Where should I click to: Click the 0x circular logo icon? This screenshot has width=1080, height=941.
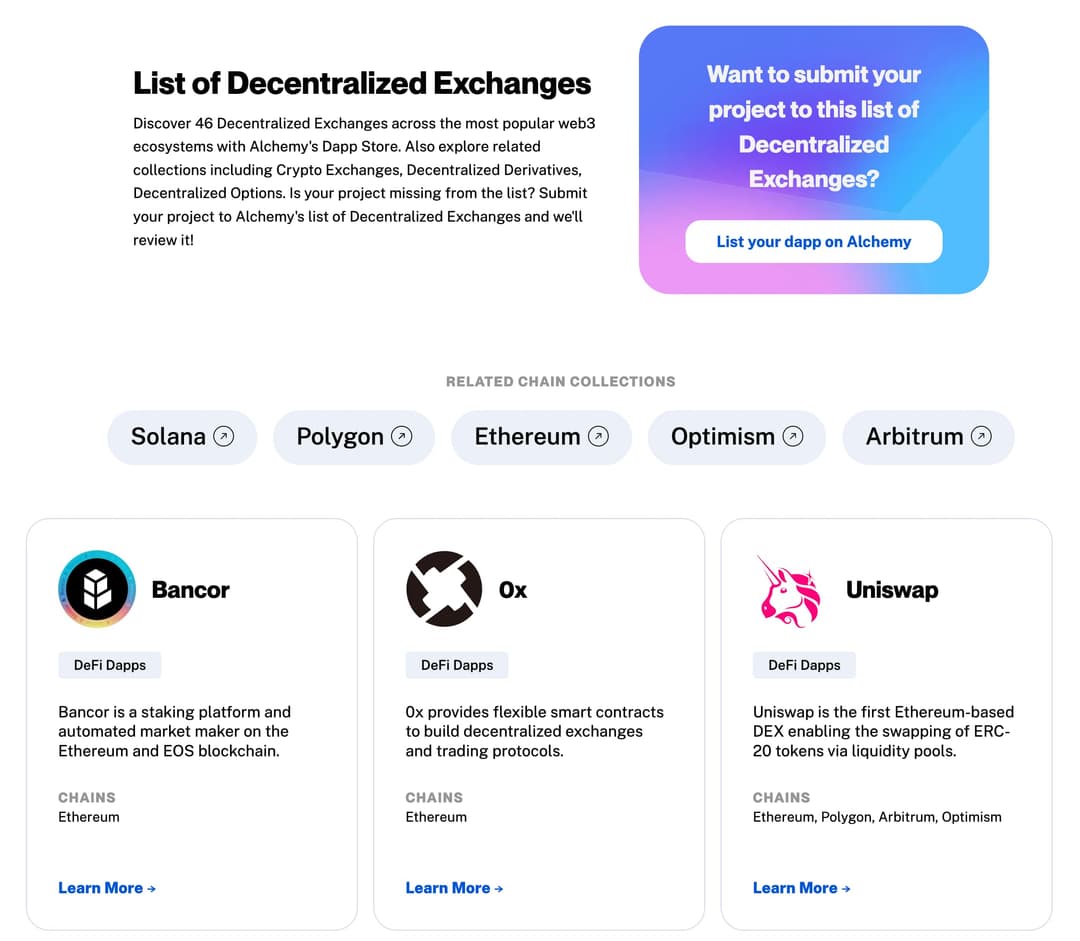tap(443, 589)
